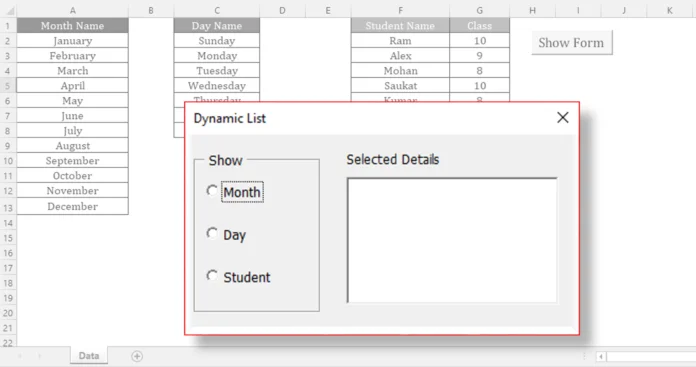
Task: Click the horizontal scrollbar left arrow
Action: point(601,356)
